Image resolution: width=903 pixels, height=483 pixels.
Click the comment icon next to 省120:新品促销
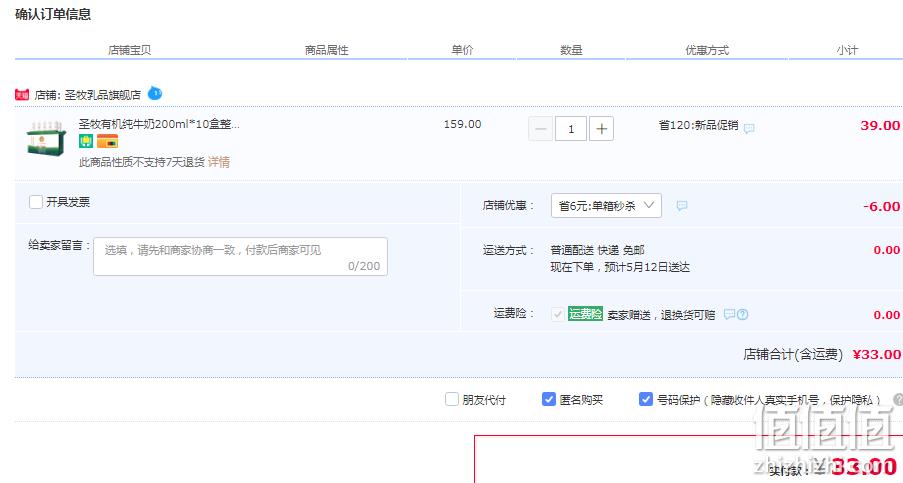coord(749,128)
